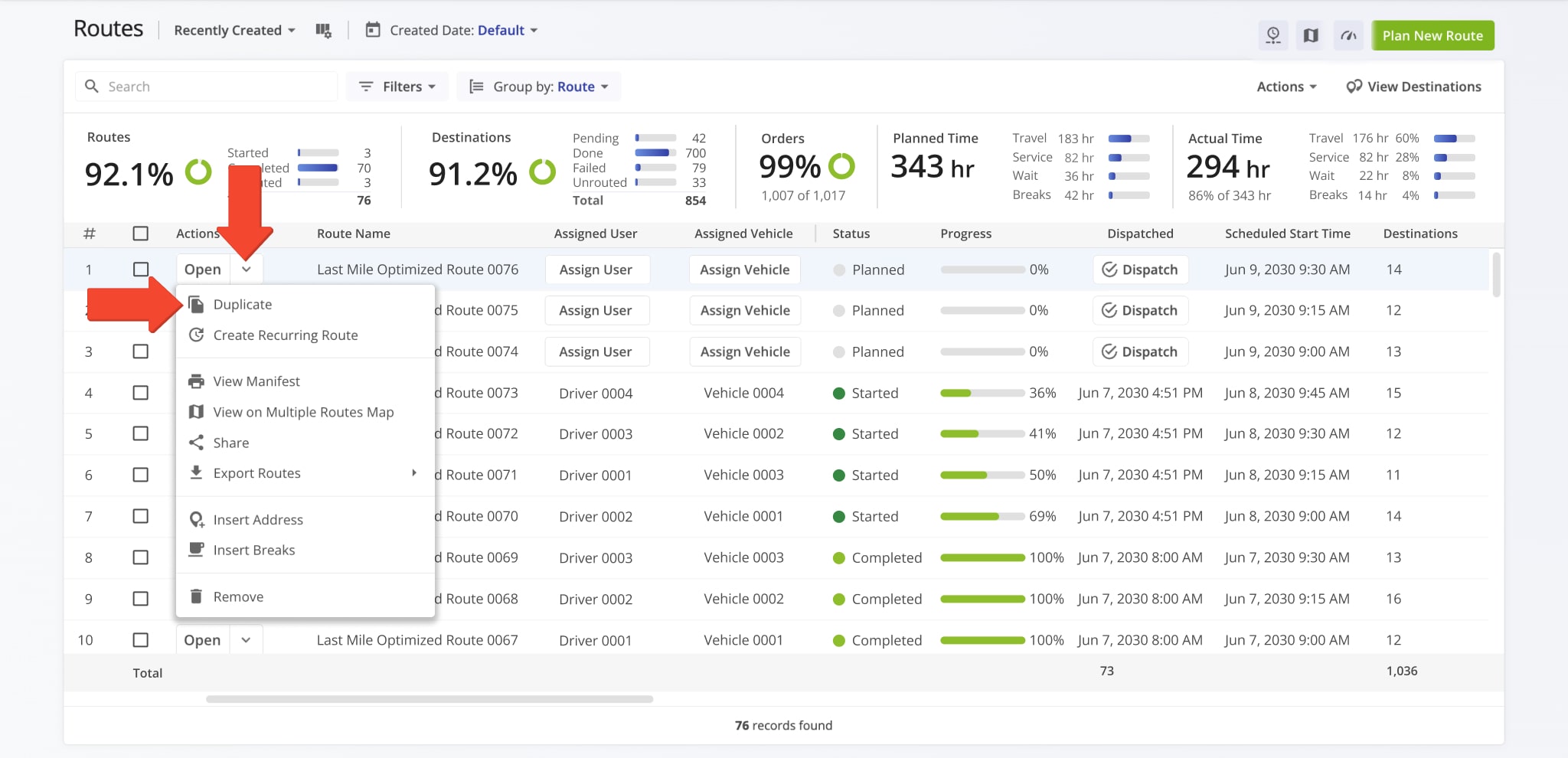This screenshot has width=1568, height=758.
Task: Expand the Actions dropdown in the toolbar
Action: (1286, 87)
